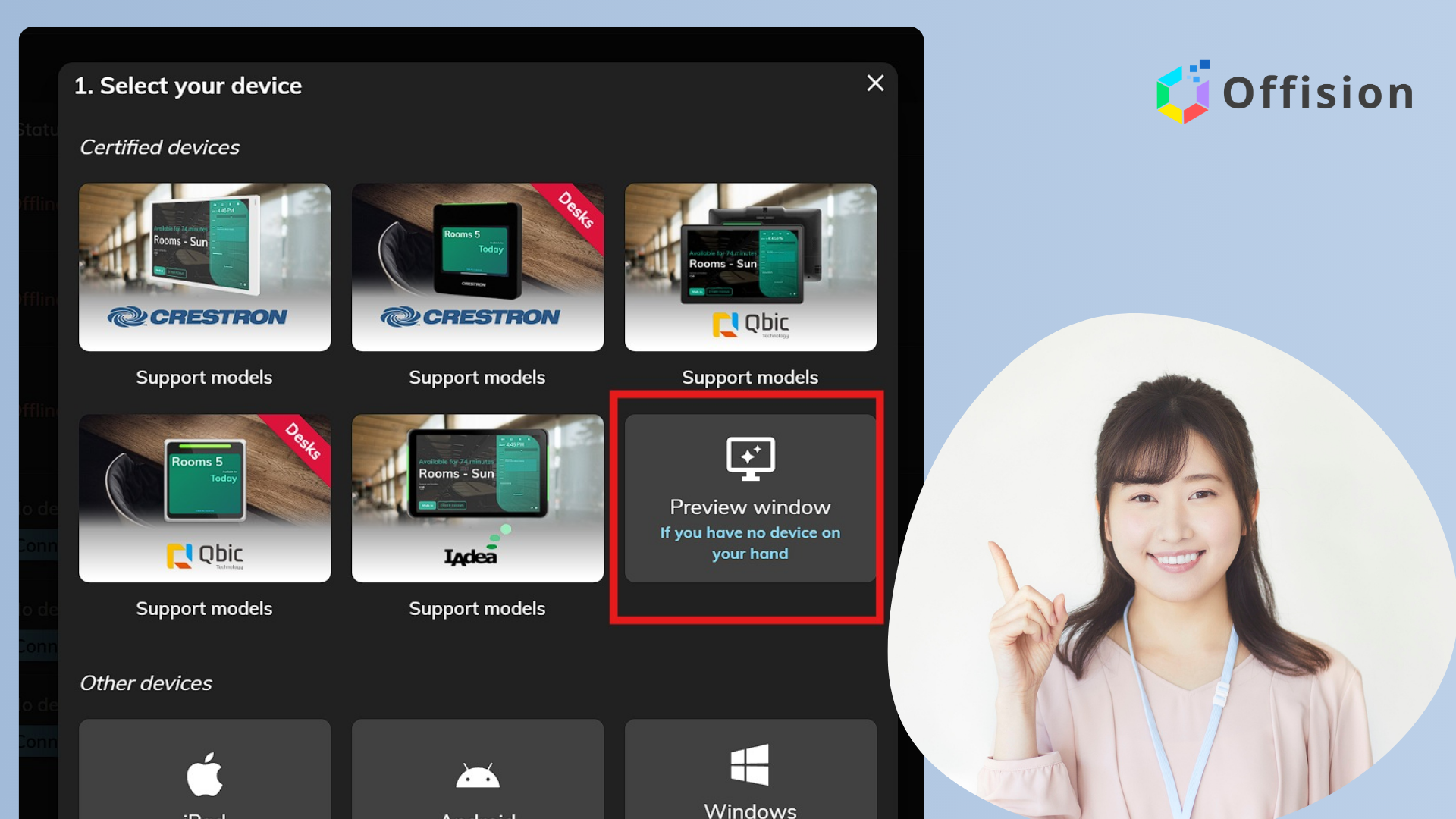Open Support models under the first Crestron card
The height and width of the screenshot is (819, 1456).
(x=203, y=377)
